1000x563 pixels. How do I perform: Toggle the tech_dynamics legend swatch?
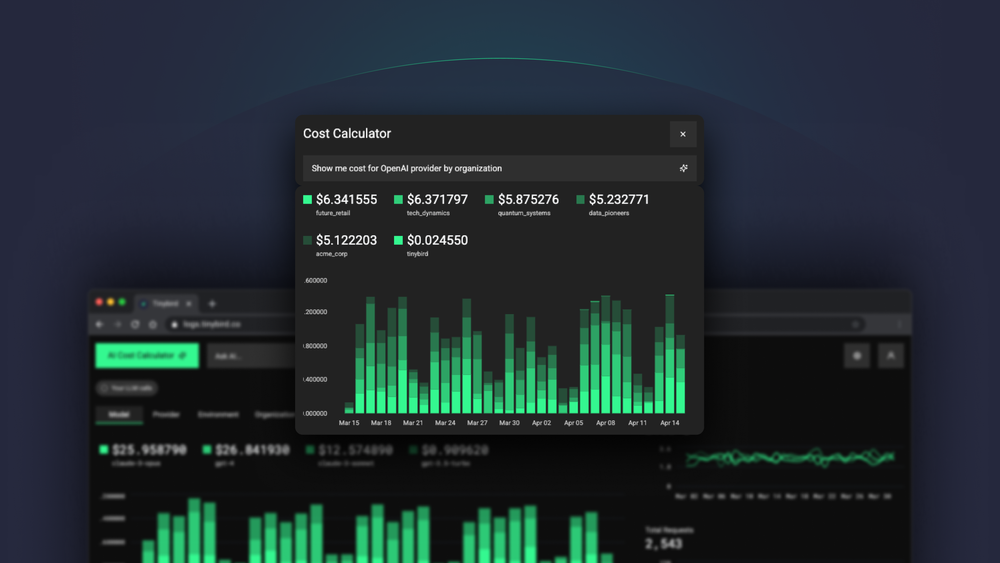point(399,200)
